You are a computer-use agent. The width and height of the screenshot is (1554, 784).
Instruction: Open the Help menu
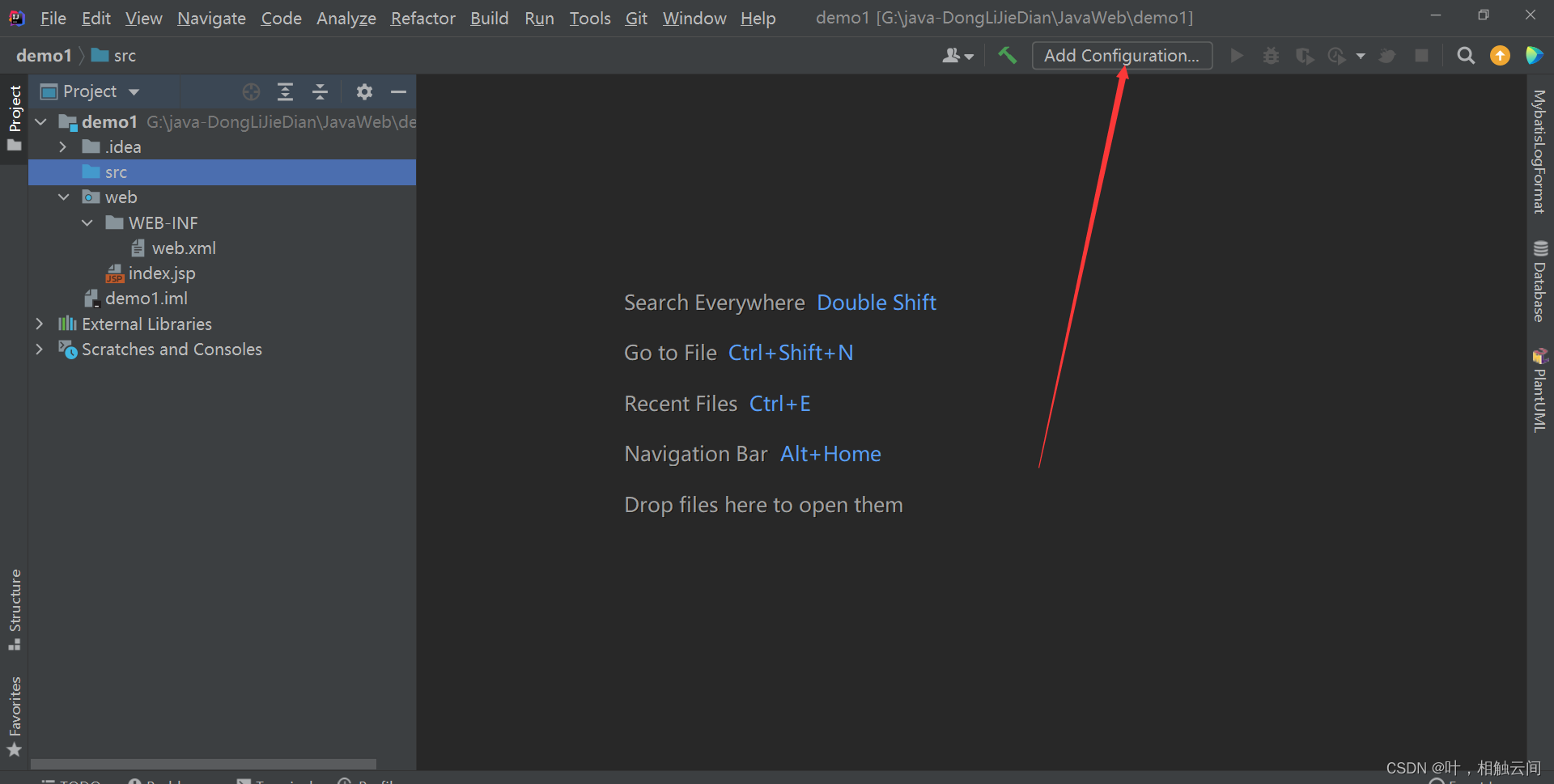(x=758, y=18)
